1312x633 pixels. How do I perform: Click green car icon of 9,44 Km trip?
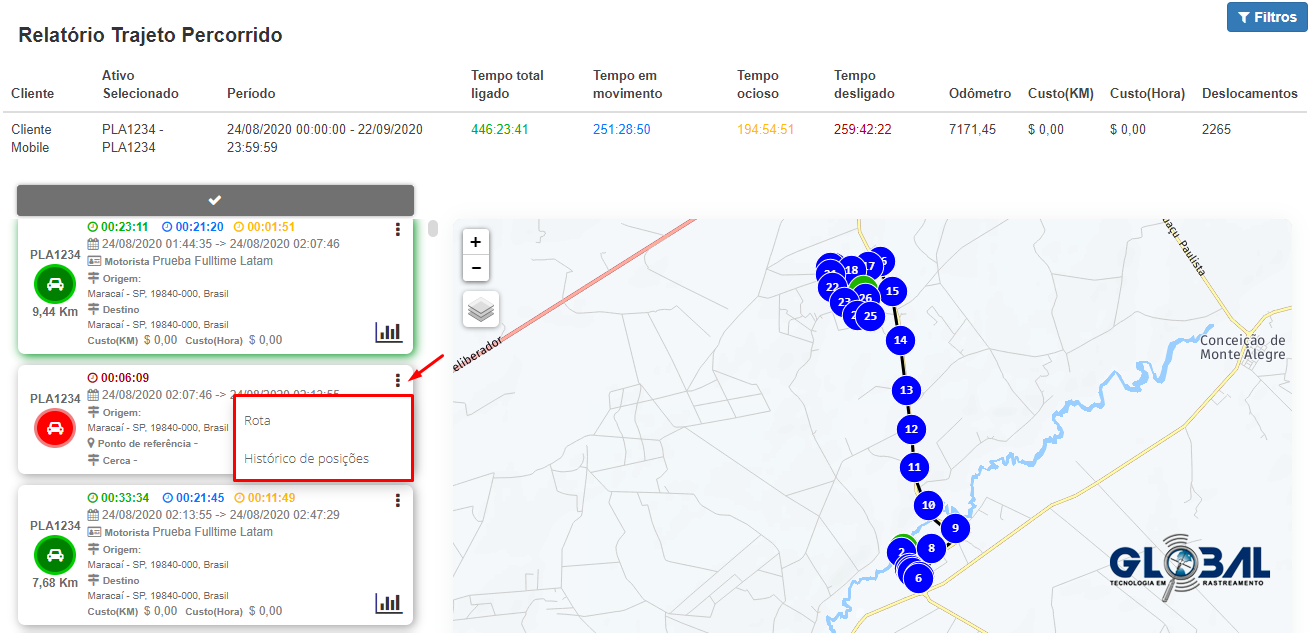55,284
